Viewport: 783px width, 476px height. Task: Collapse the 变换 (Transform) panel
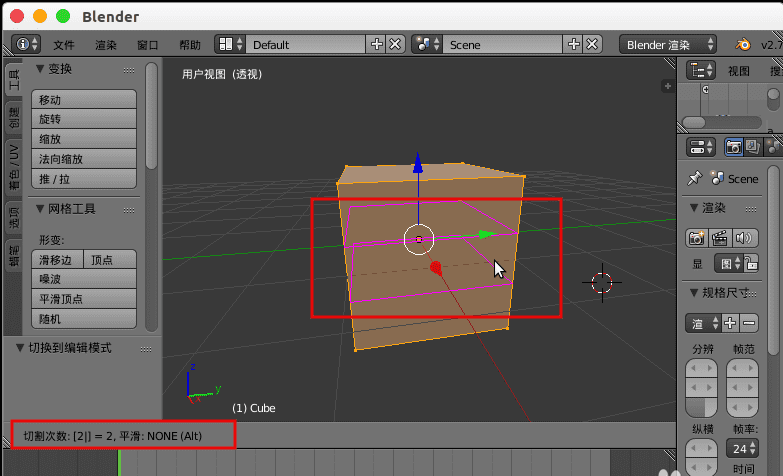coord(40,69)
